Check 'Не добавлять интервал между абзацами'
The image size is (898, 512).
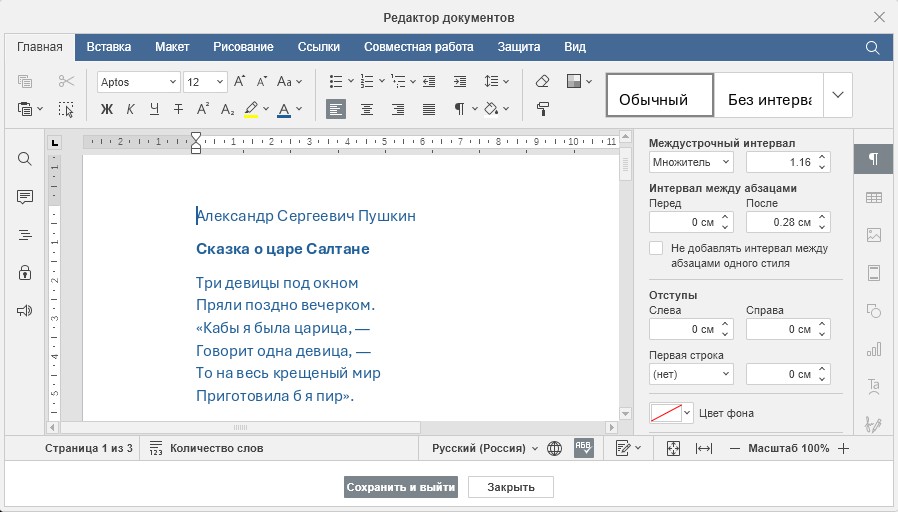(656, 248)
